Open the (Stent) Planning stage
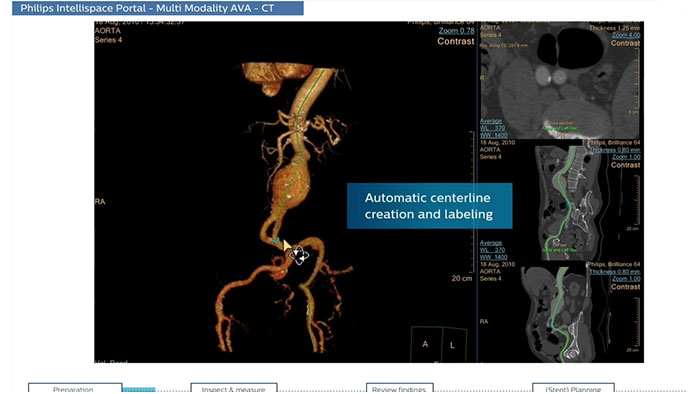700x394 pixels. point(573,388)
